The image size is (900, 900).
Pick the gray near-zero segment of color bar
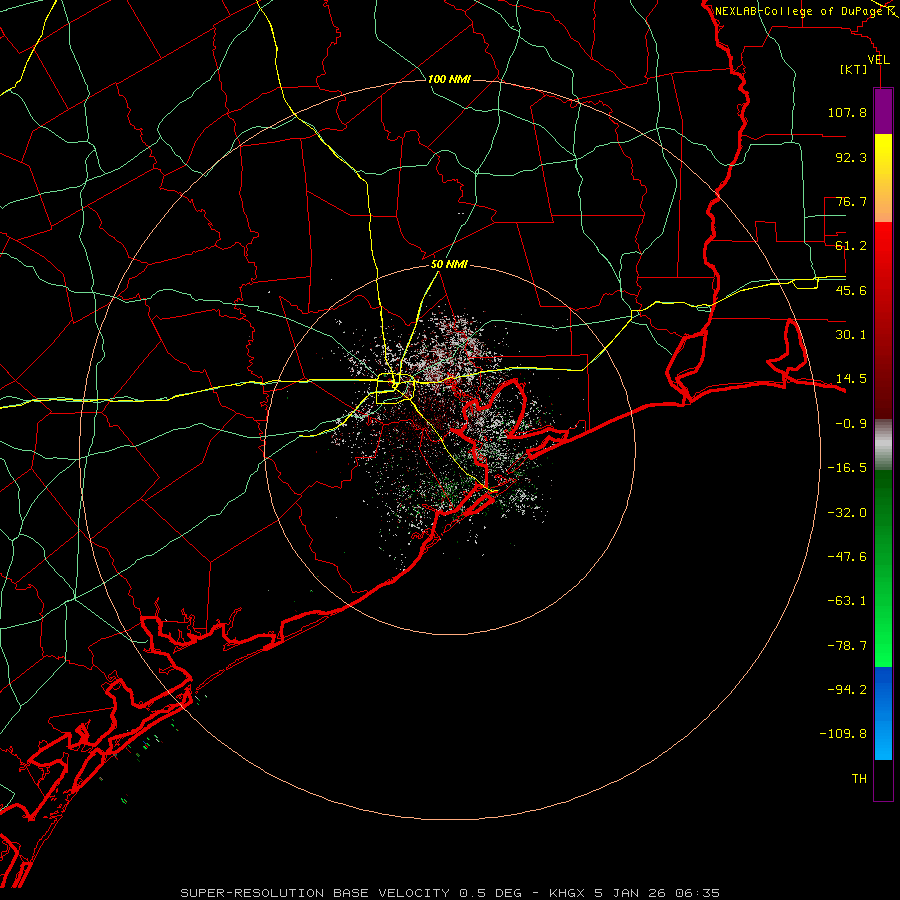click(883, 445)
